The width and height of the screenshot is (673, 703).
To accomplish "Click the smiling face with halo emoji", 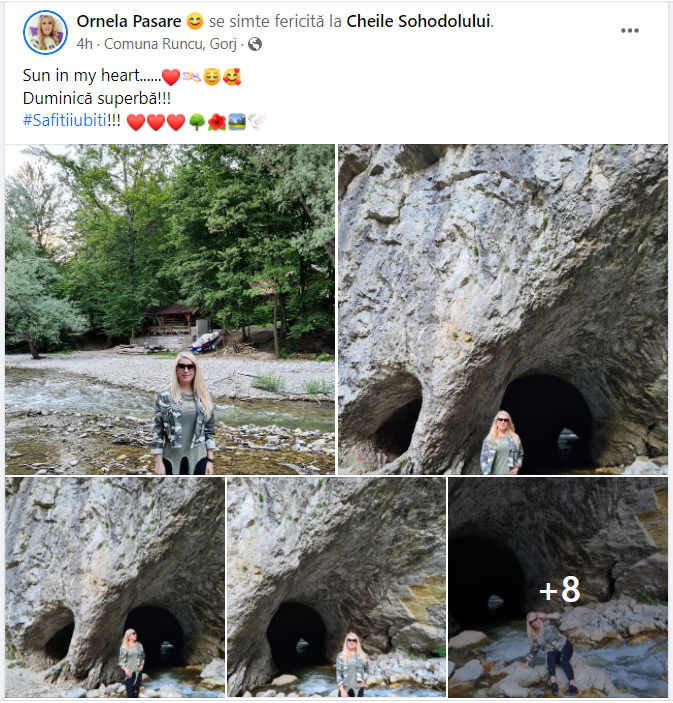I will point(212,77).
